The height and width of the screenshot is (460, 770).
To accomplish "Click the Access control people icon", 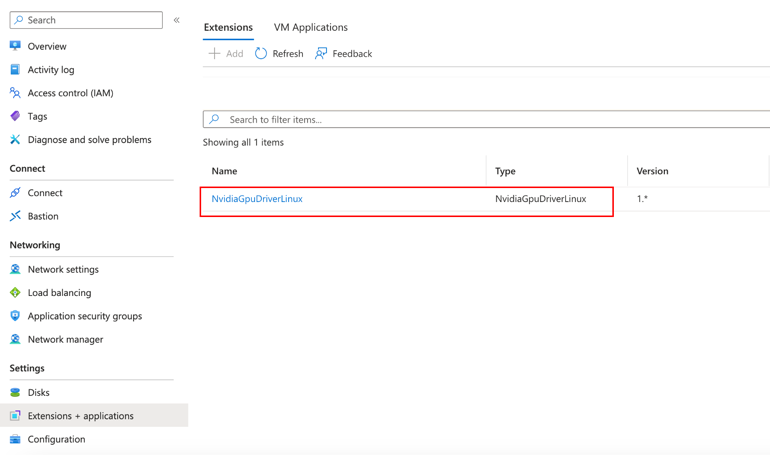I will tap(15, 92).
